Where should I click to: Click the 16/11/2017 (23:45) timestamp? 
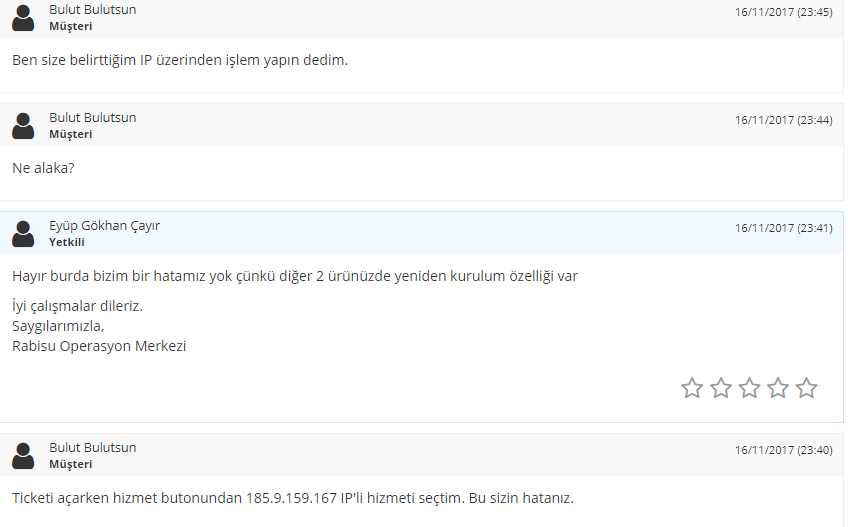pos(783,12)
